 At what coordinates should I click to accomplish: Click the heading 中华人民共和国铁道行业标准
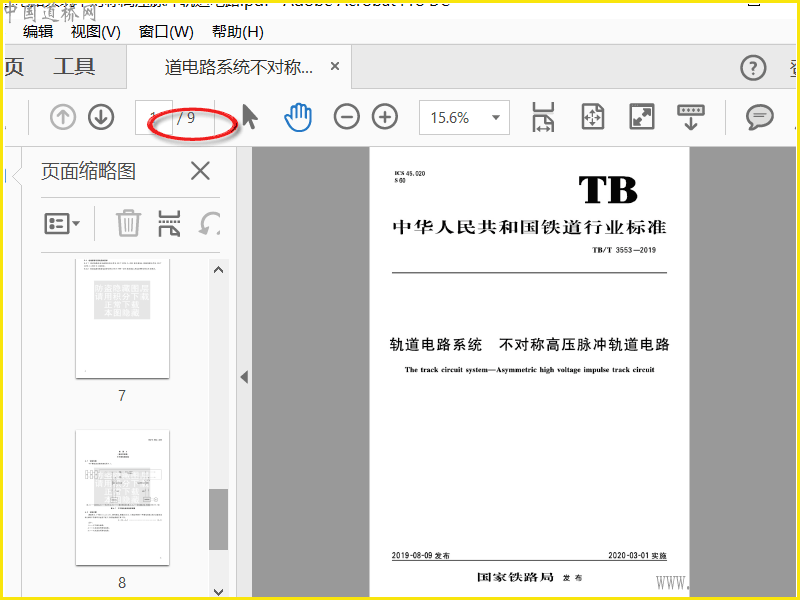[529, 227]
